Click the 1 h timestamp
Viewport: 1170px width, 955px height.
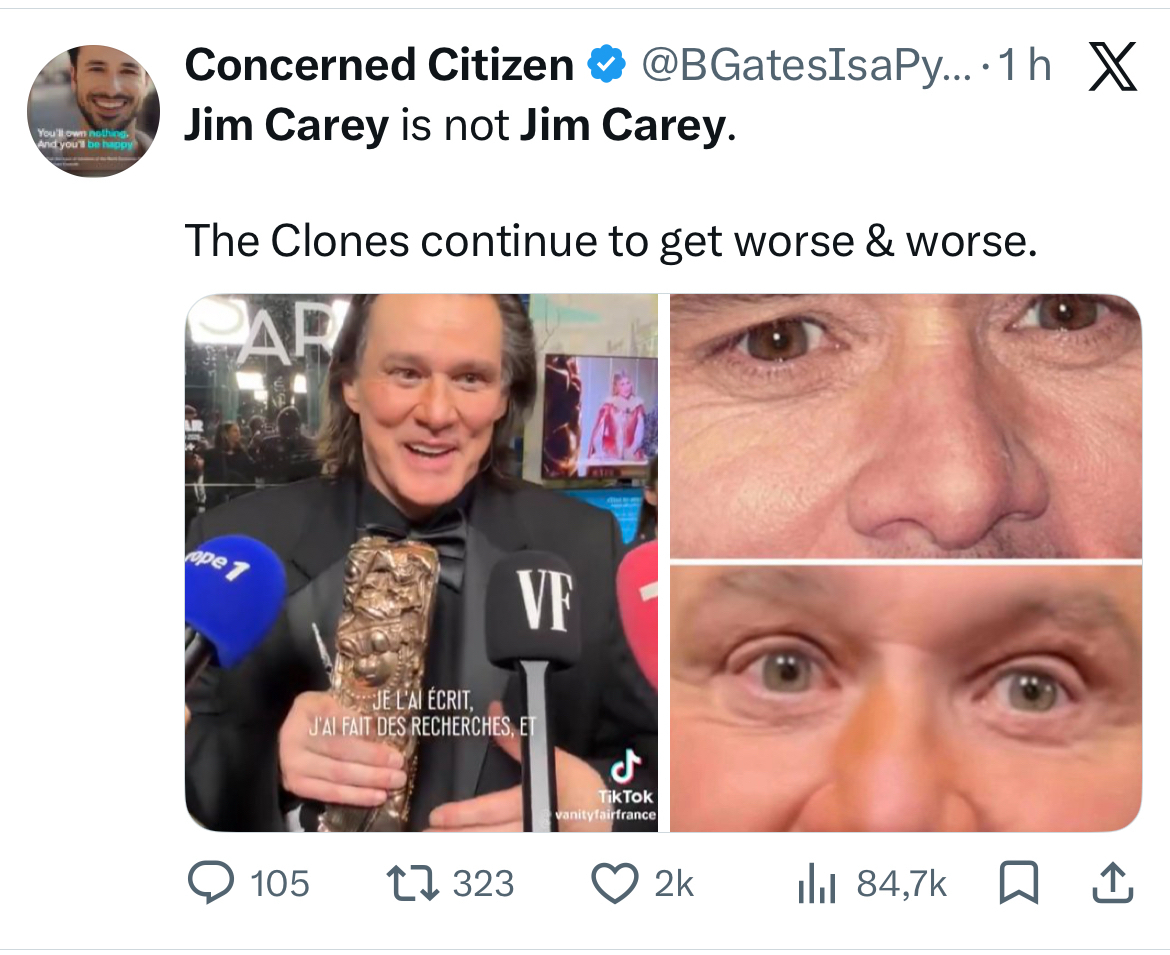point(1025,67)
